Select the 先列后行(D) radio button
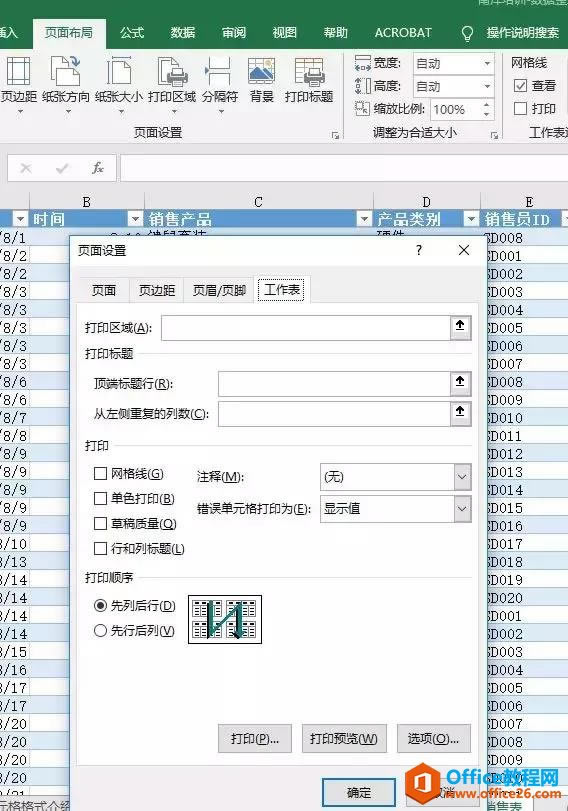This screenshot has width=568, height=811. click(x=100, y=605)
